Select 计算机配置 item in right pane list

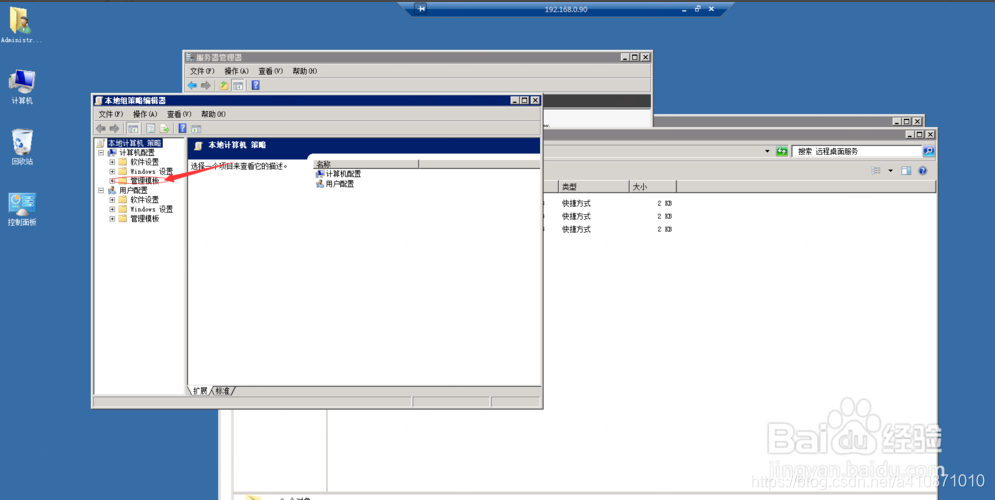point(338,174)
